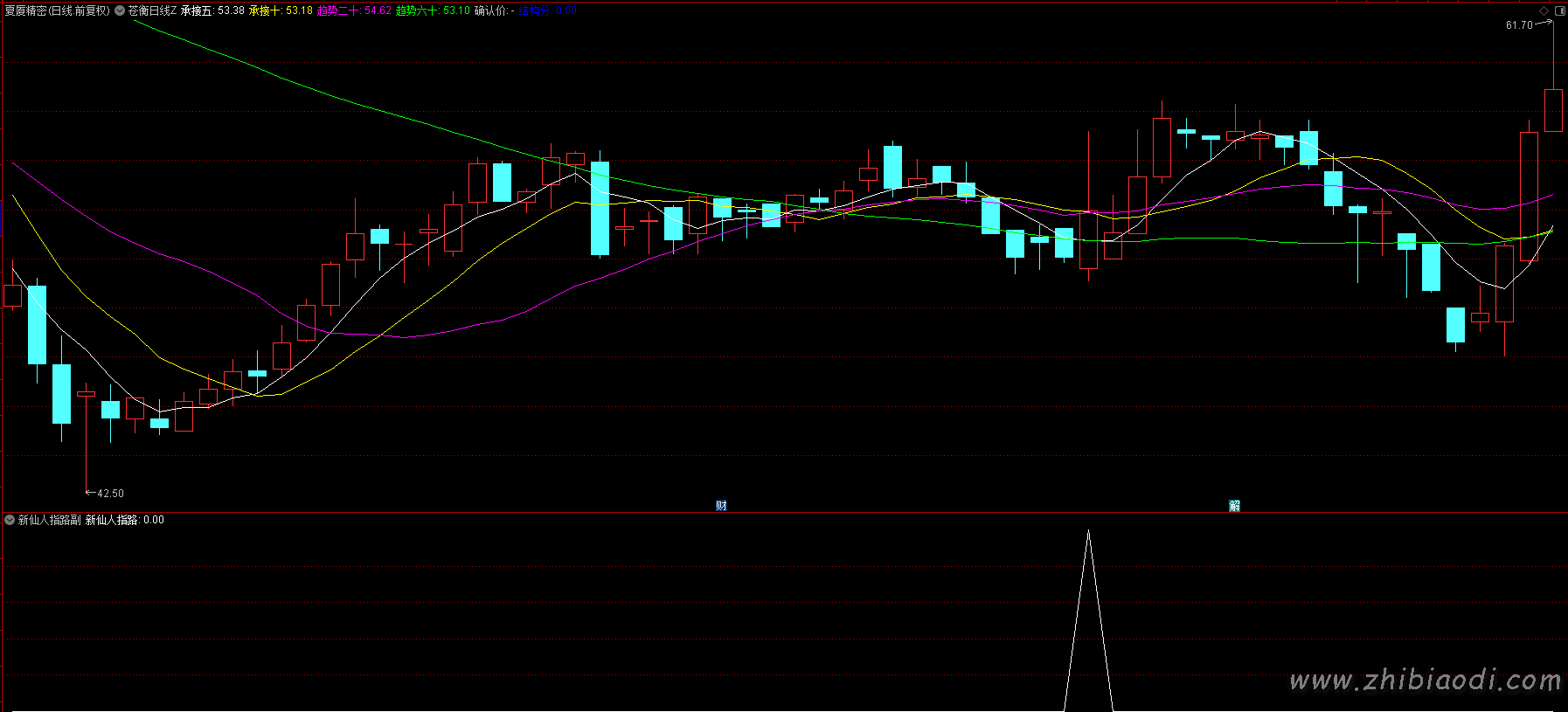The width and height of the screenshot is (1568, 712).
Task: Click the 承接五: 53.38 indicator value
Action: [x=212, y=10]
